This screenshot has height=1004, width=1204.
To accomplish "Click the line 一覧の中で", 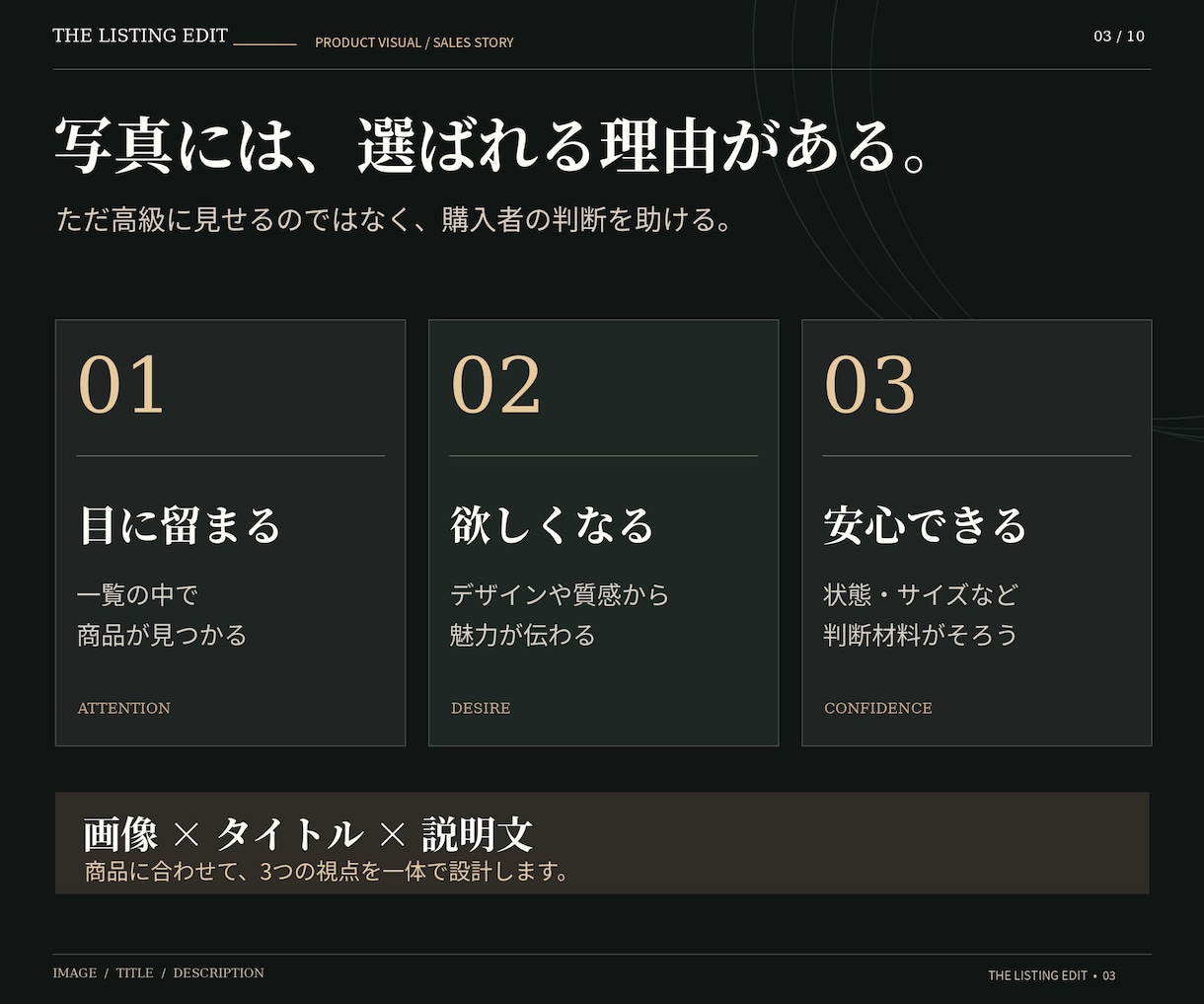I will point(138,594).
